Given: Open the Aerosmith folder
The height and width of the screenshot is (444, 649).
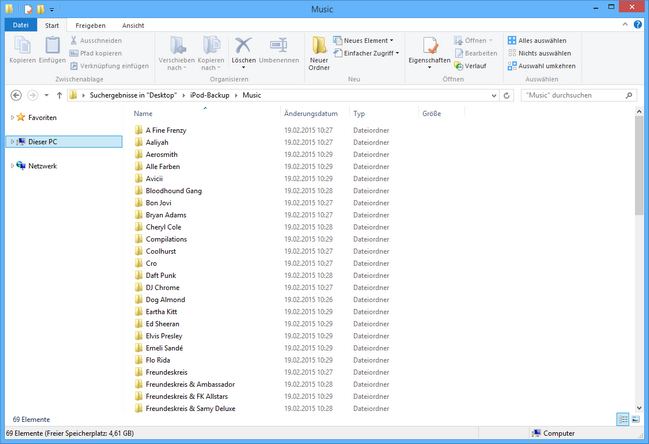Looking at the screenshot, I should click(164, 156).
